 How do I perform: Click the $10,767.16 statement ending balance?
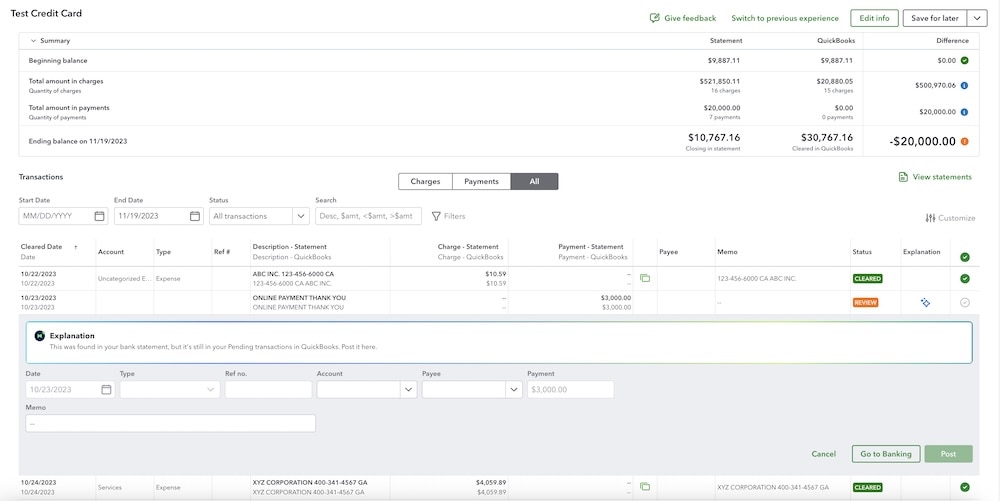click(x=714, y=137)
